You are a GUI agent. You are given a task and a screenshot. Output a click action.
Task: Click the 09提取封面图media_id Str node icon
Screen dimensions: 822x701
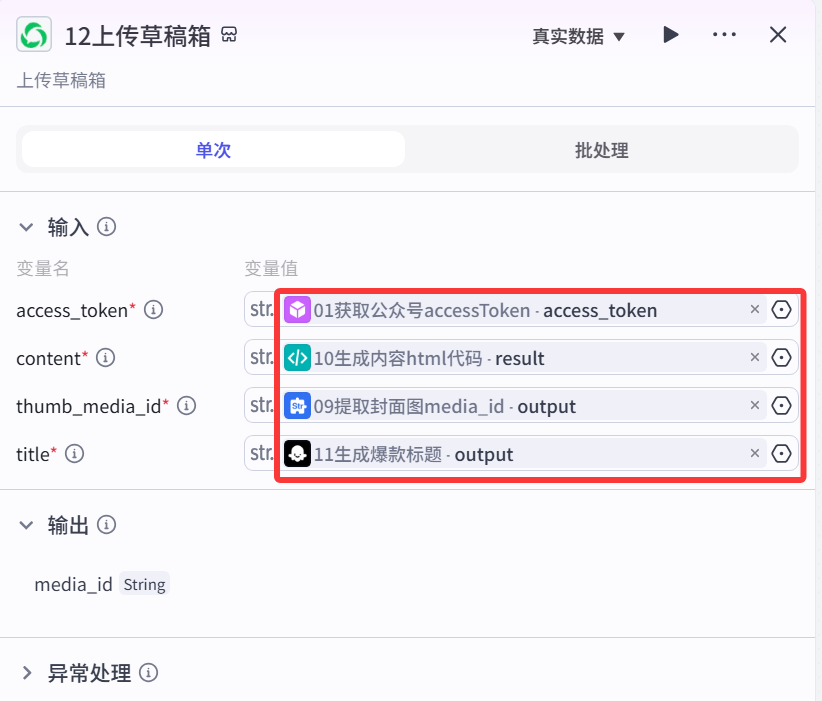pyautogui.click(x=297, y=406)
